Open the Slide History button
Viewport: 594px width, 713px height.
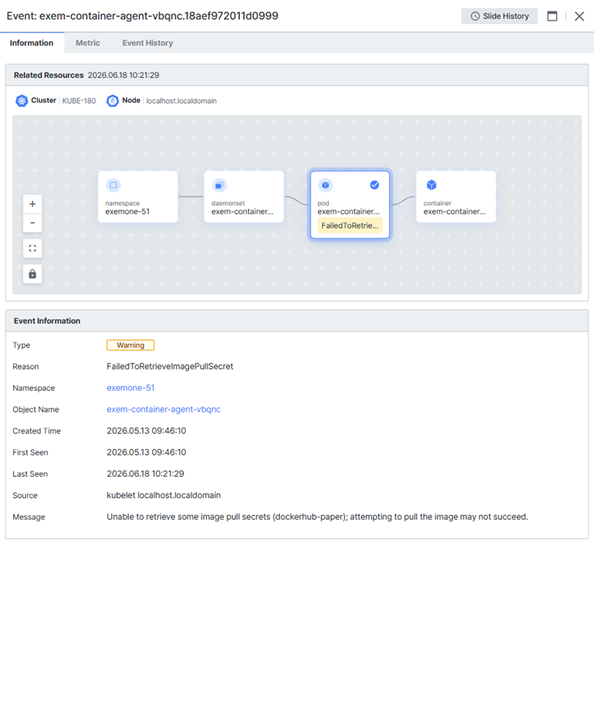click(499, 16)
